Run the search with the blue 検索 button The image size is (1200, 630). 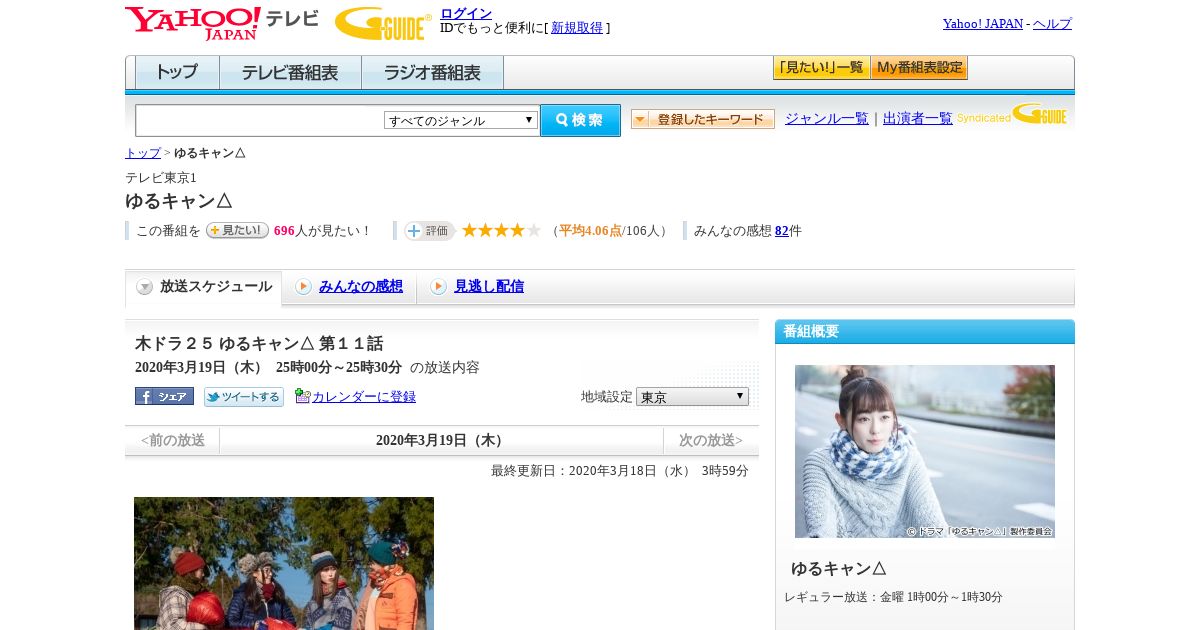(x=580, y=120)
